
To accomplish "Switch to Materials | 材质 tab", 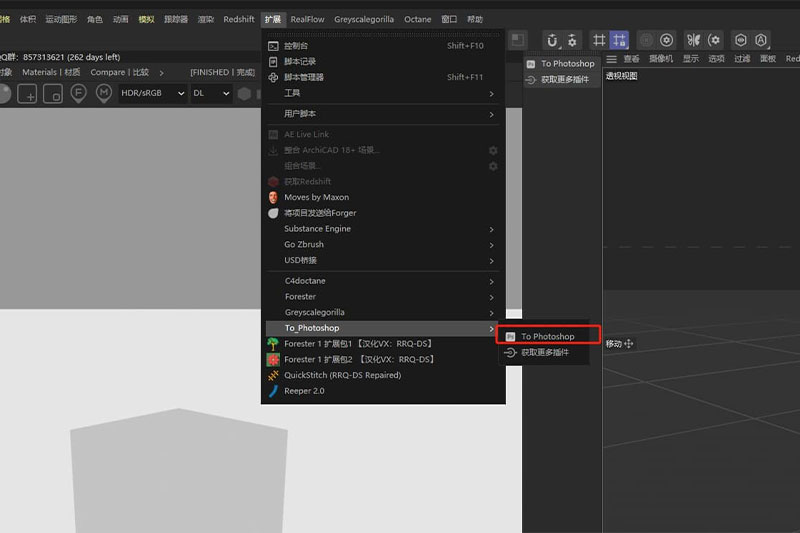I will point(51,72).
